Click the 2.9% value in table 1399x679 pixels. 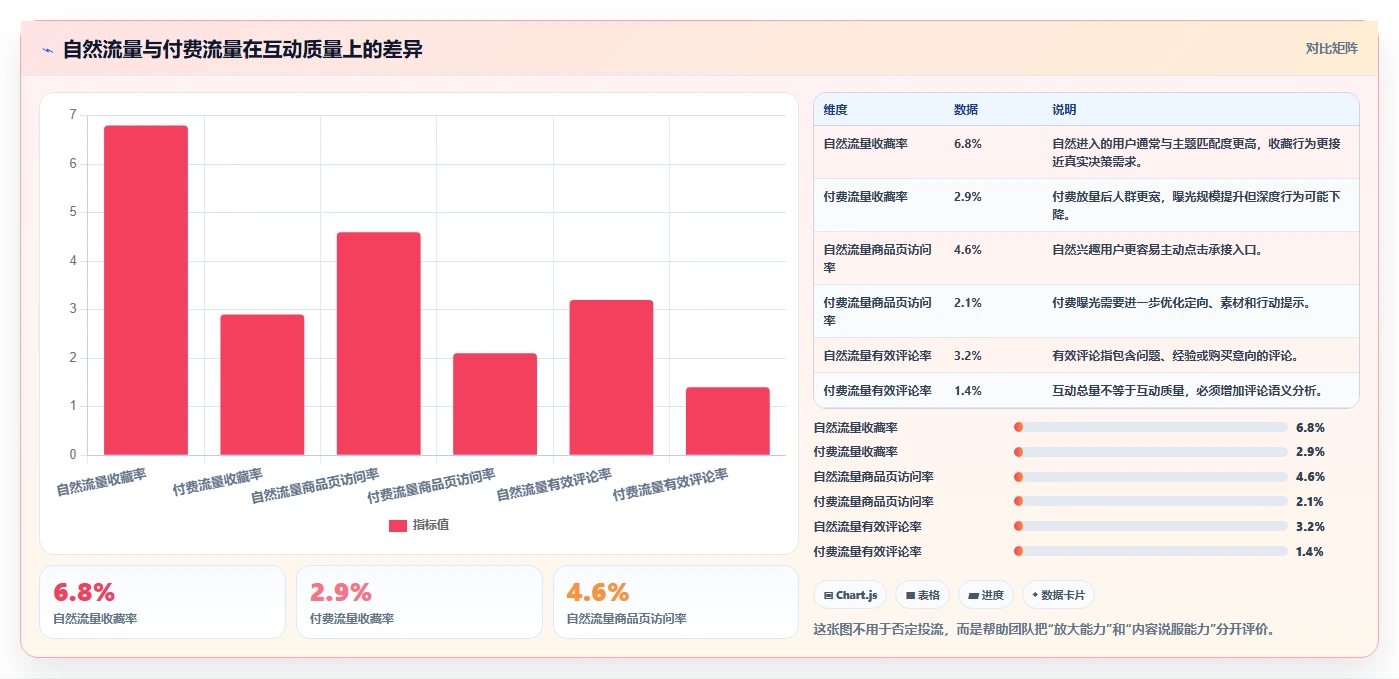[x=968, y=197]
